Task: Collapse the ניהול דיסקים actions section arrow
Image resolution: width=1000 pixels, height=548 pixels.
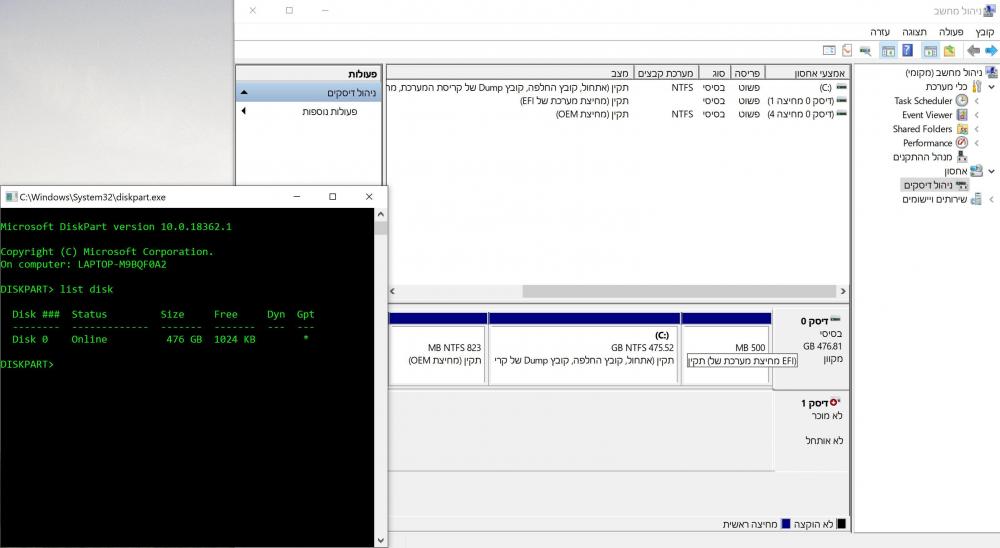Action: (244, 93)
